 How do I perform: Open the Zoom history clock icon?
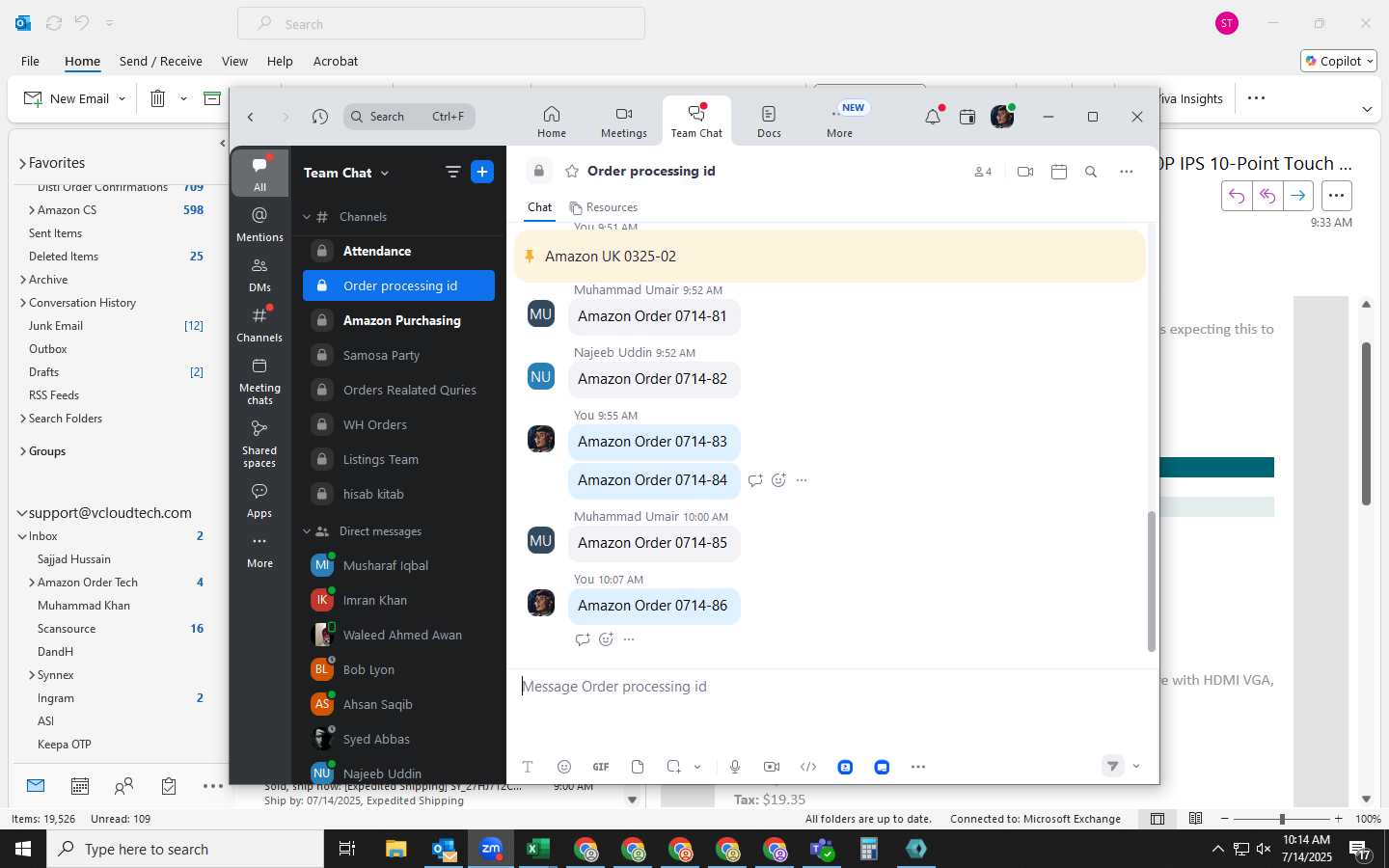tap(320, 117)
